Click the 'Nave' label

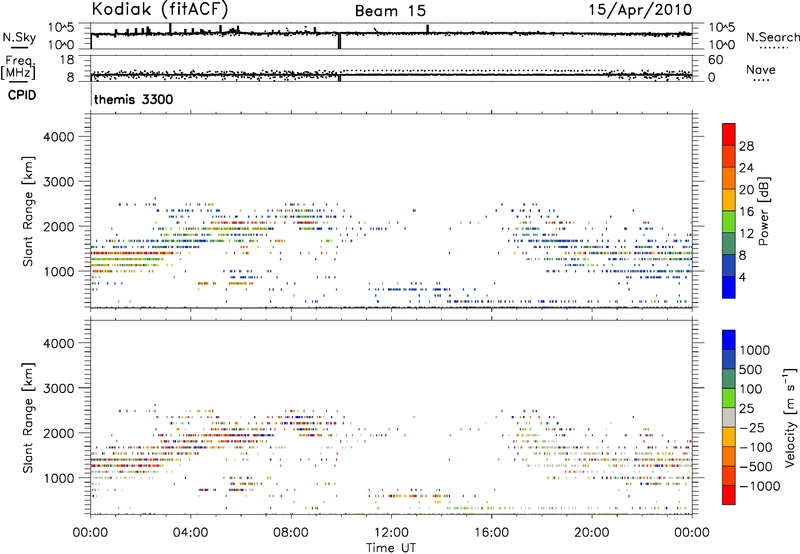pos(761,69)
